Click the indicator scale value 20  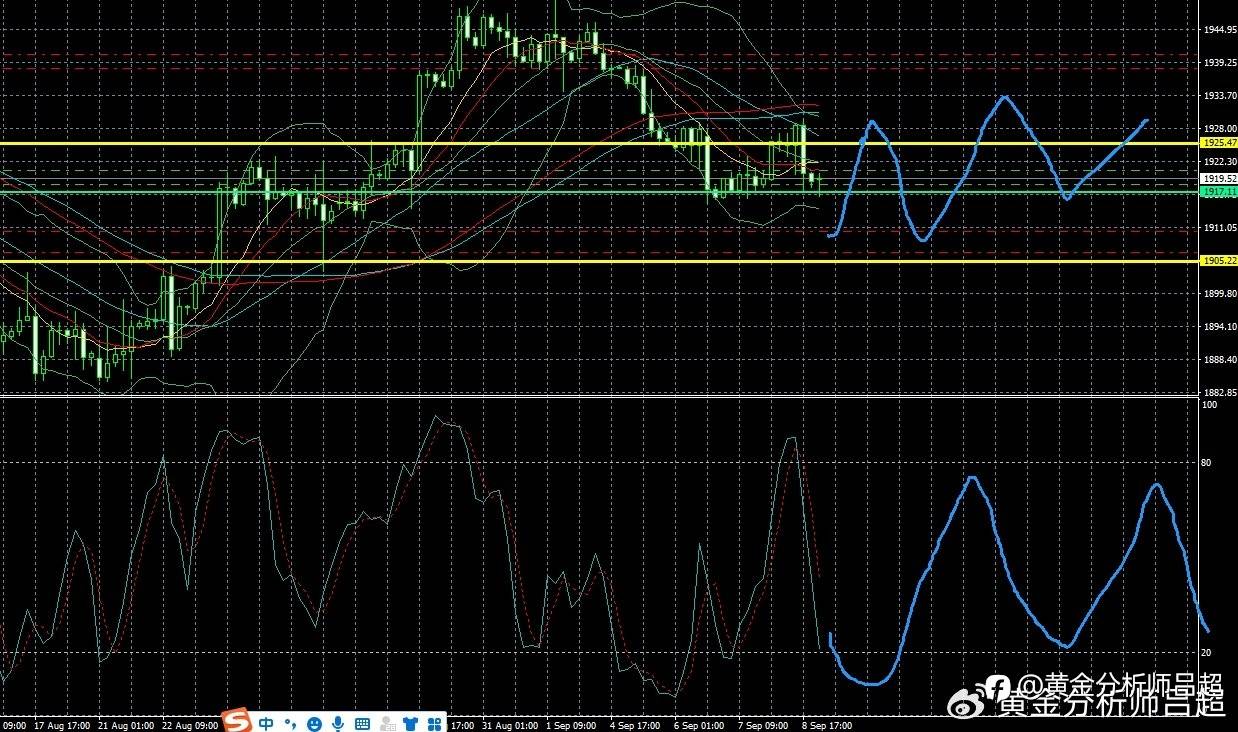tap(1206, 652)
